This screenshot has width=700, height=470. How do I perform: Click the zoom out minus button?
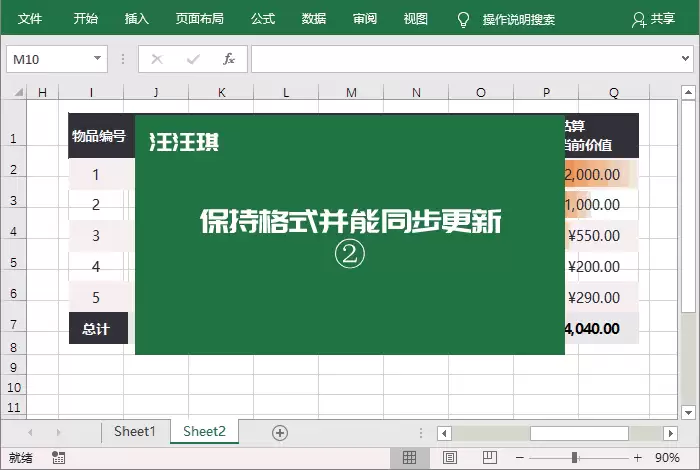pyautogui.click(x=520, y=458)
